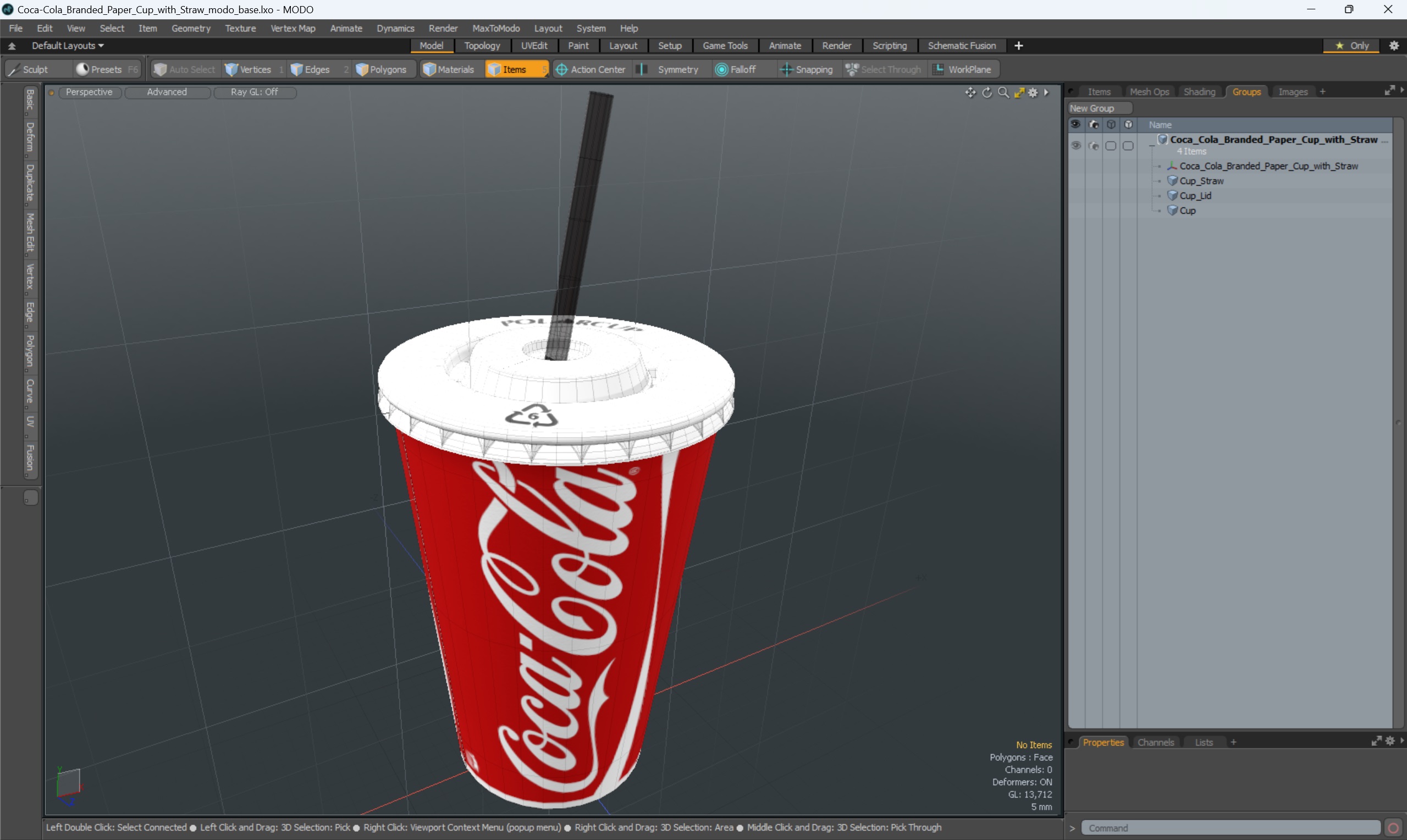The image size is (1407, 840).
Task: Switch to the Channels tab
Action: coord(1155,742)
